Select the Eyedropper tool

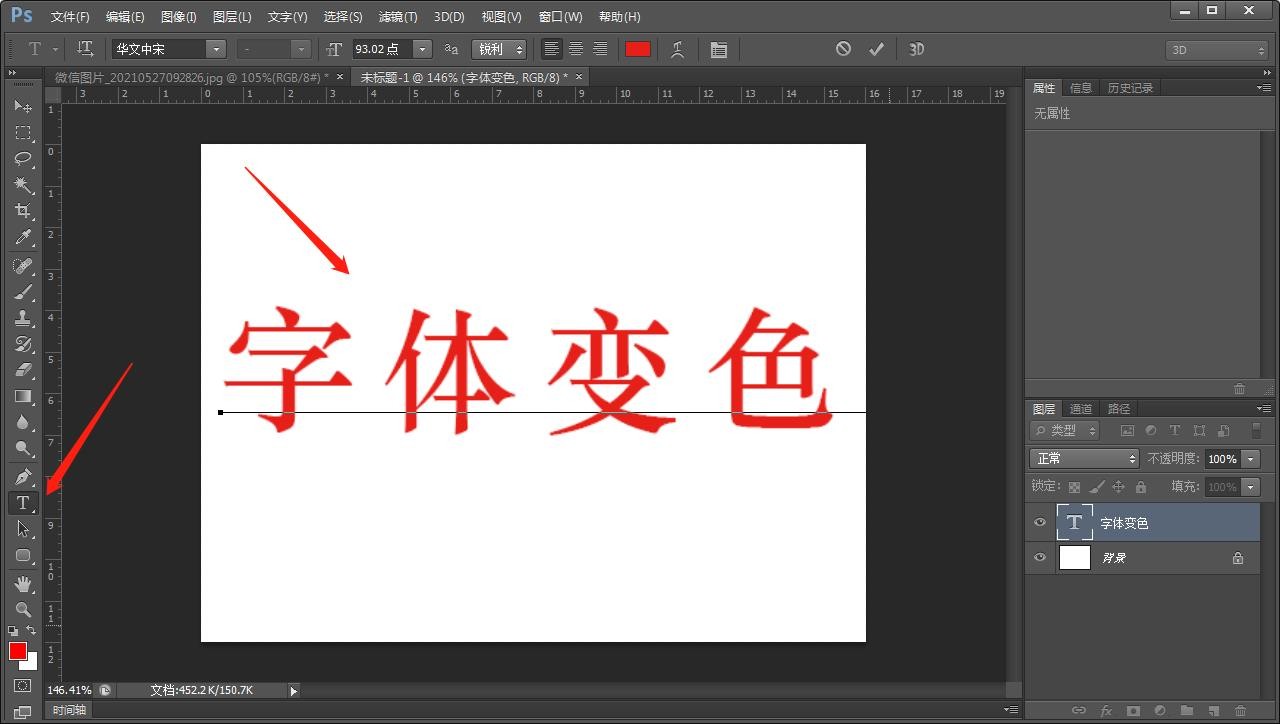pyautogui.click(x=22, y=237)
